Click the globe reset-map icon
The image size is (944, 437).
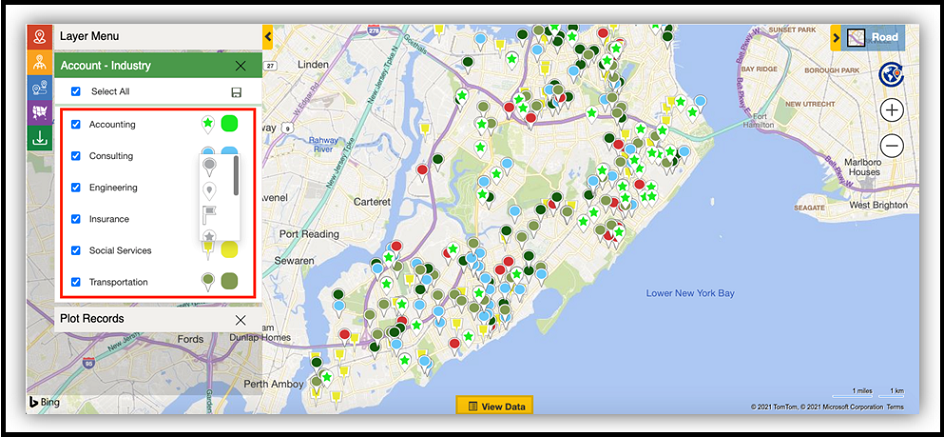coord(891,74)
